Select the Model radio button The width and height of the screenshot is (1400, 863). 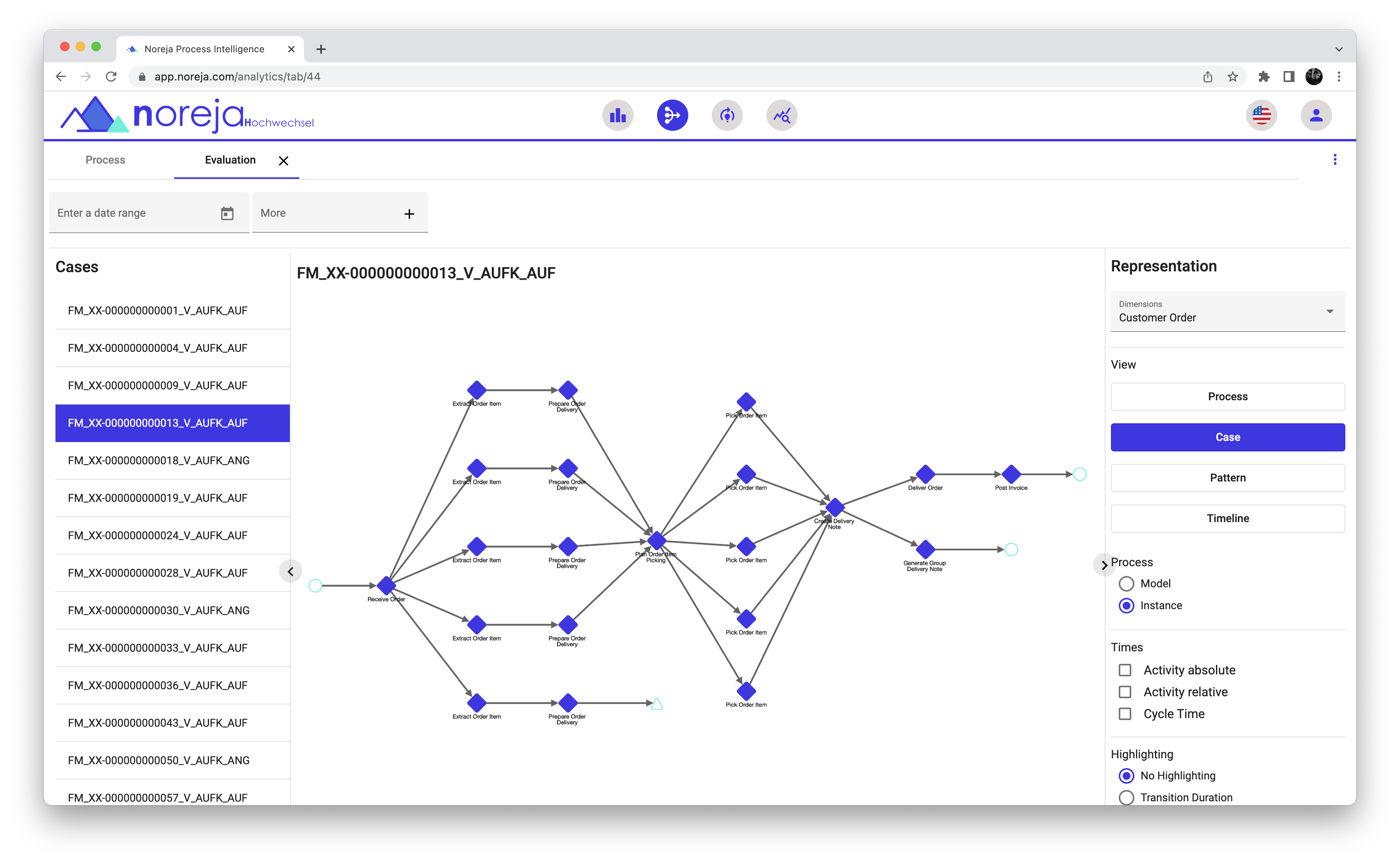(x=1127, y=584)
